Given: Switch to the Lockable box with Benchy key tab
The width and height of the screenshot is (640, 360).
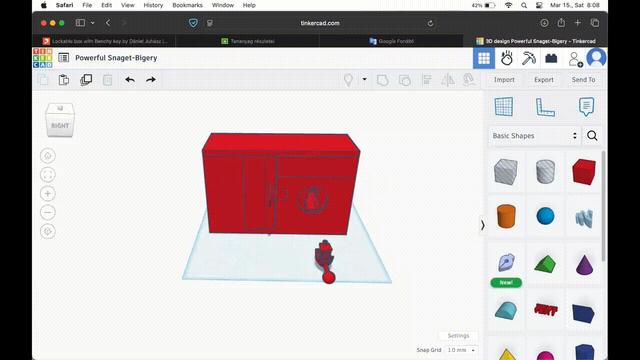Looking at the screenshot, I should click(105, 41).
